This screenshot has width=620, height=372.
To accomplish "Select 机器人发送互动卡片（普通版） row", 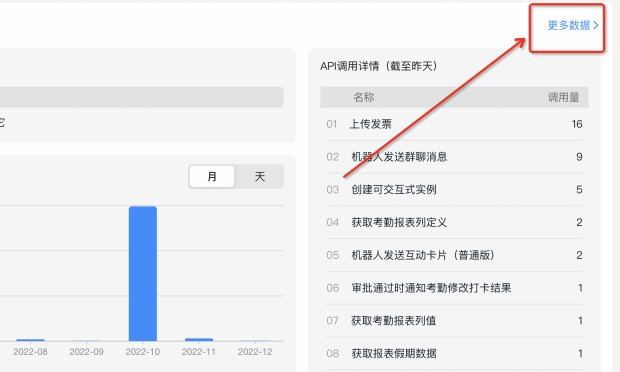I will pos(454,255).
